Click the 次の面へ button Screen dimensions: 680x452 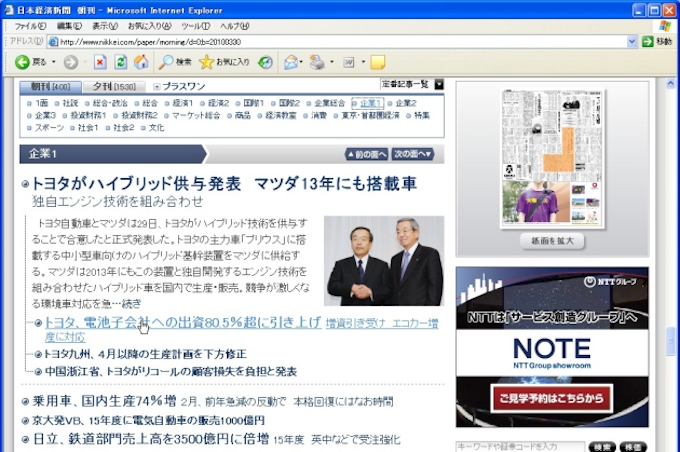point(412,154)
